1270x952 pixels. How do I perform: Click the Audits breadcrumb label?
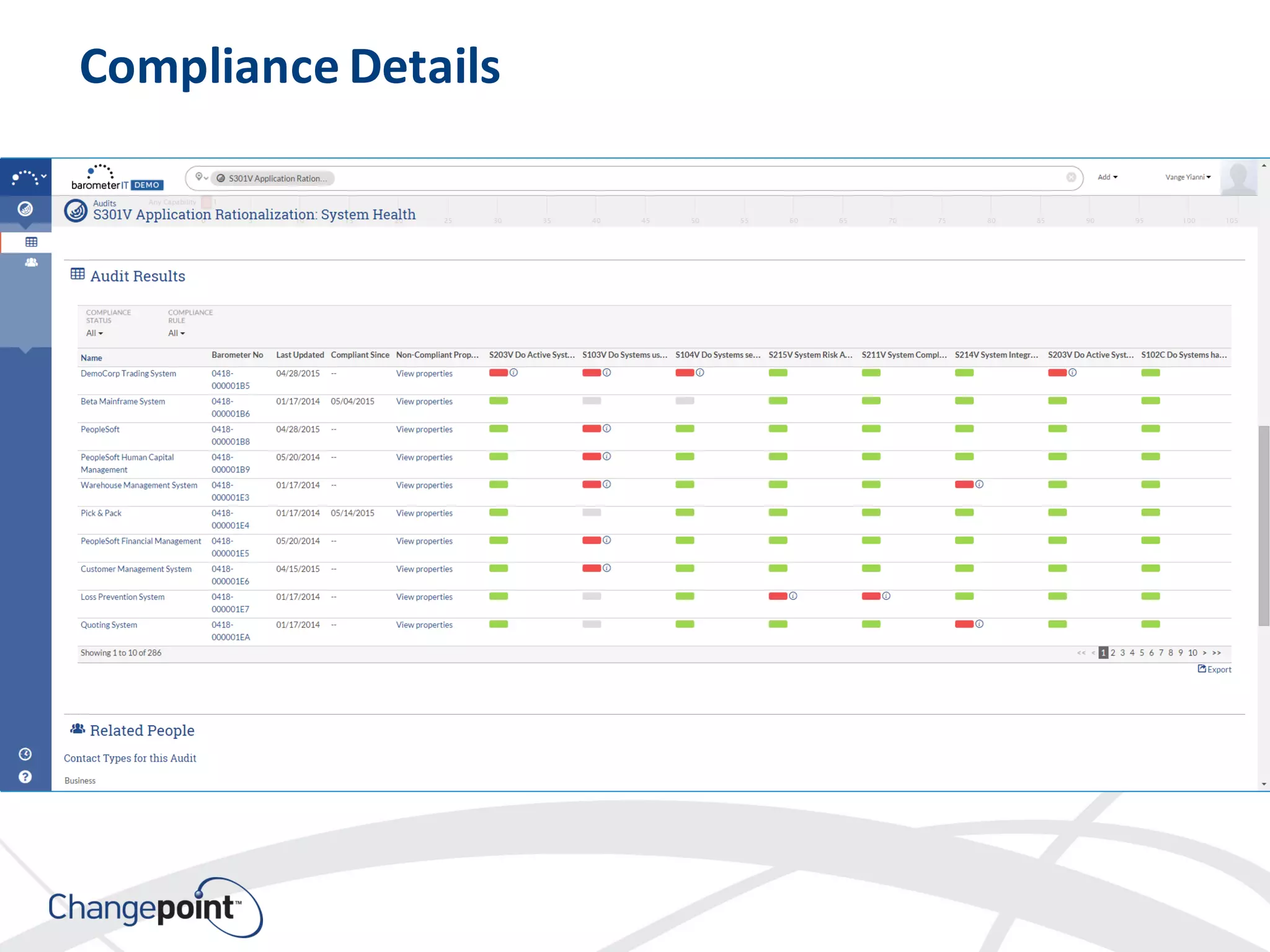[x=104, y=203]
